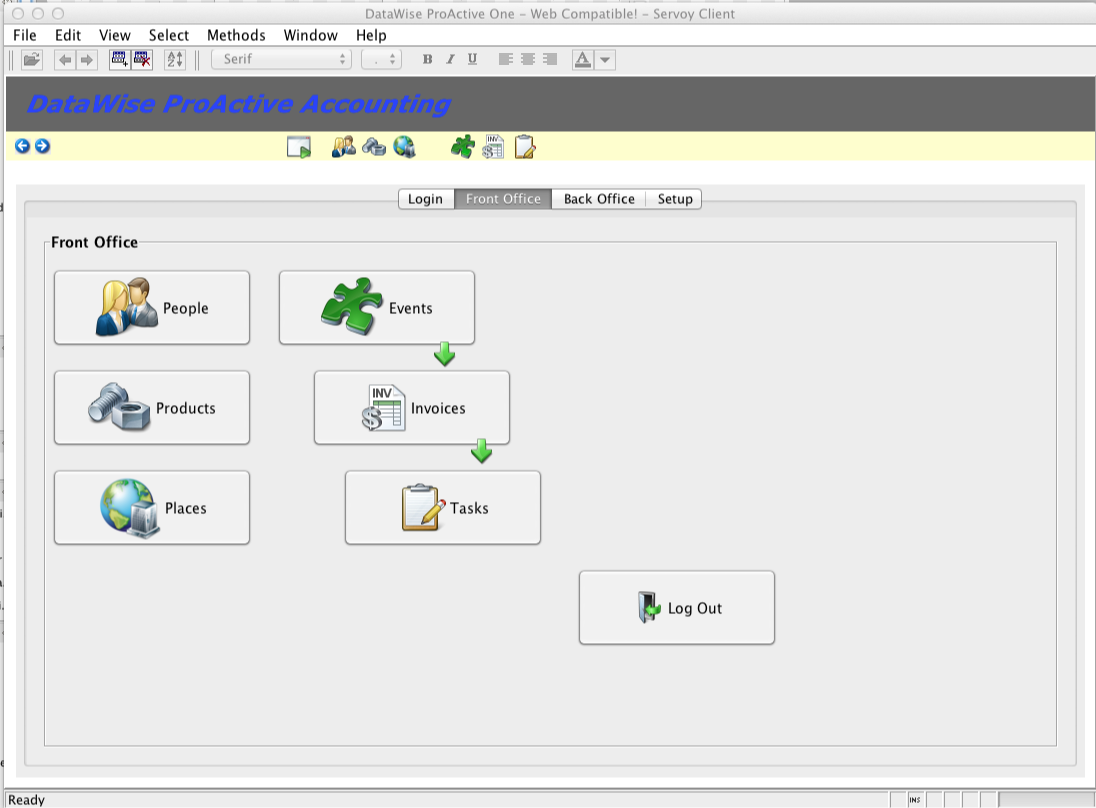The width and height of the screenshot is (1096, 808).
Task: Click the INS indicator in status bar
Action: 915,800
